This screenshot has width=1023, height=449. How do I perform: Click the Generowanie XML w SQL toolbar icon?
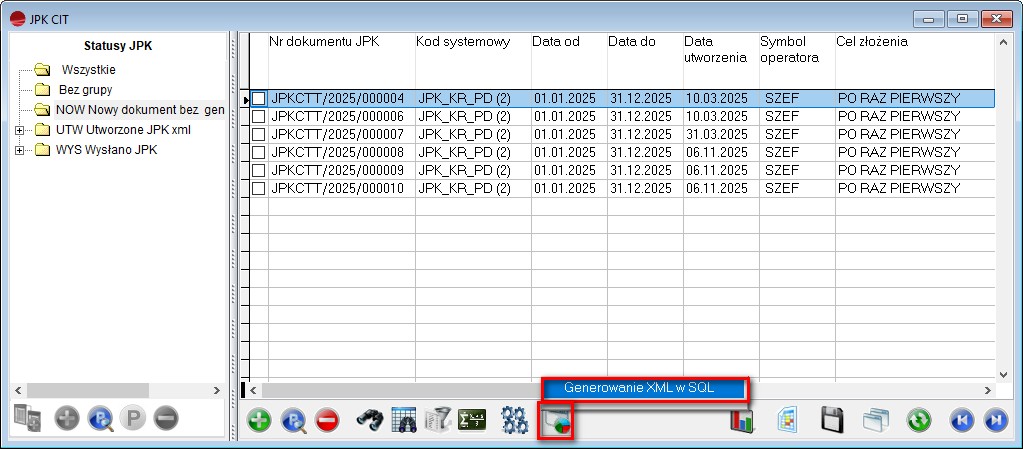[x=555, y=421]
